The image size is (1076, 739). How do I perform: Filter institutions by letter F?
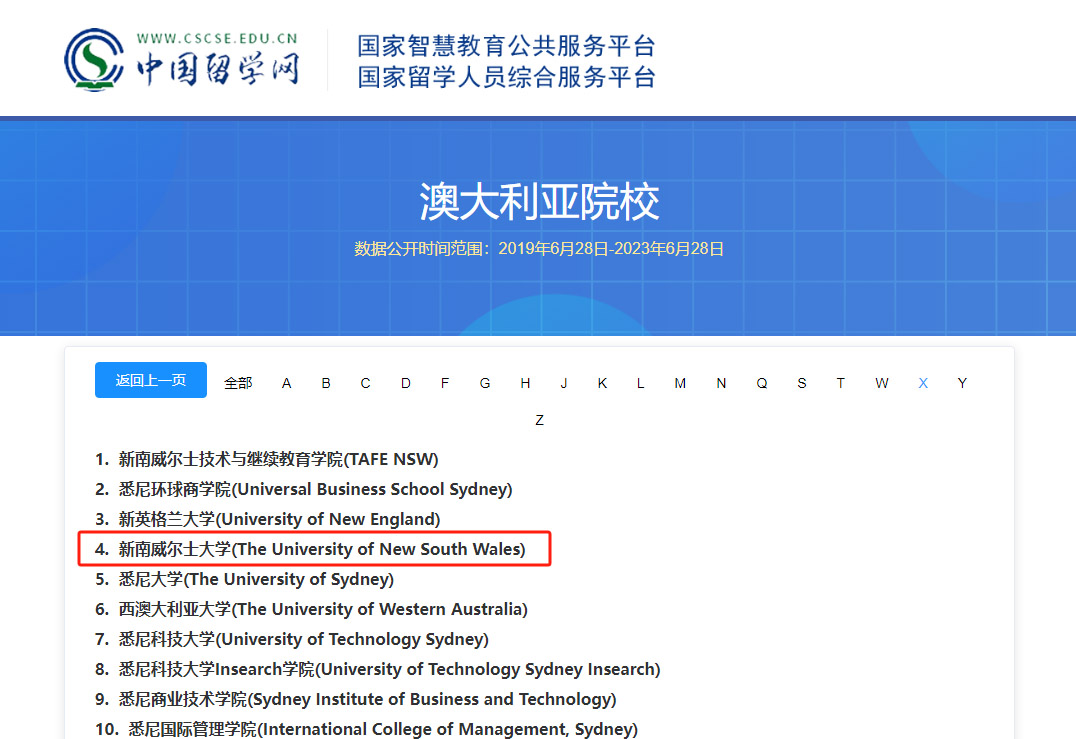(445, 383)
